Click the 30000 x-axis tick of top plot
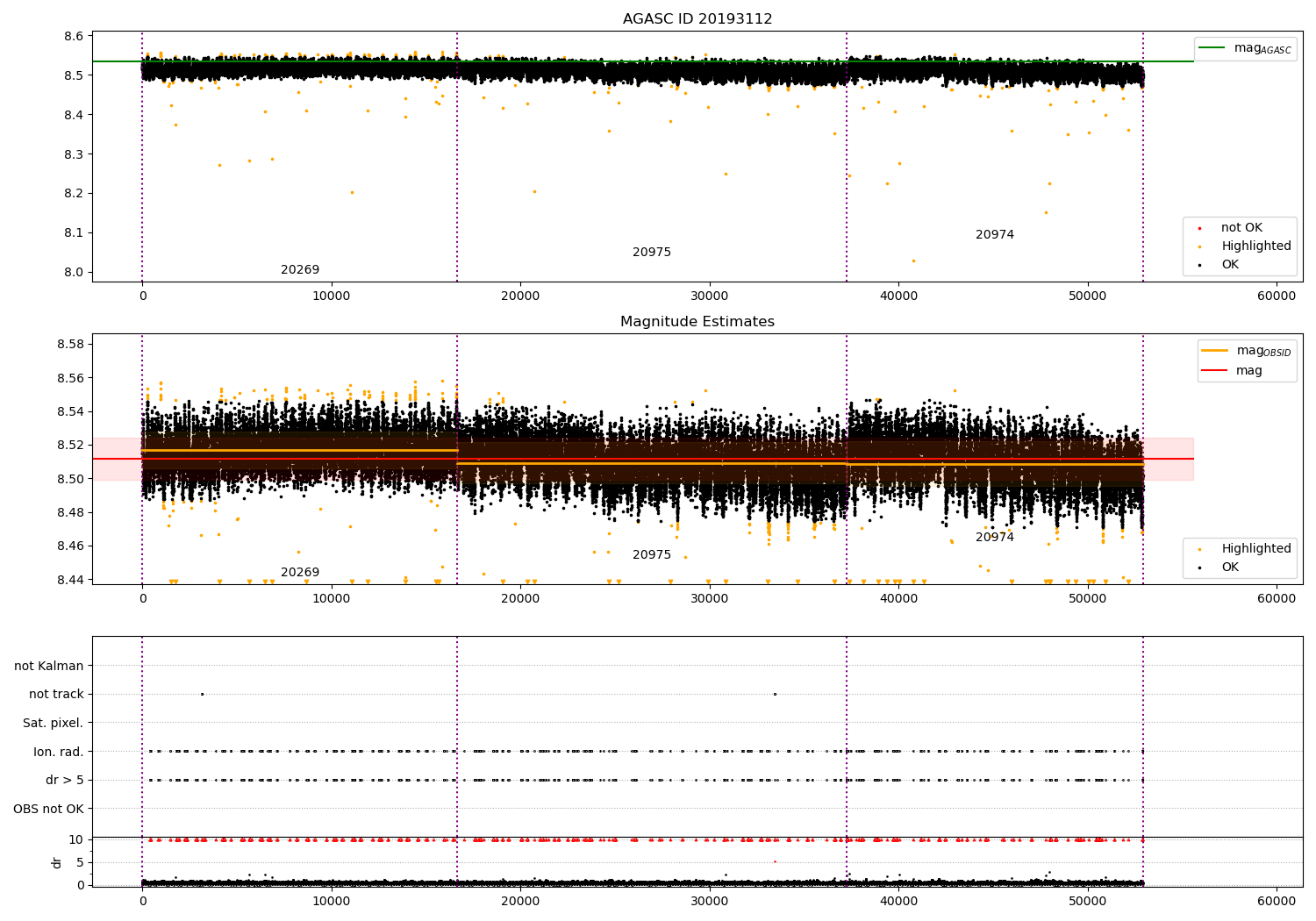This screenshot has width=1316, height=921. click(x=709, y=296)
